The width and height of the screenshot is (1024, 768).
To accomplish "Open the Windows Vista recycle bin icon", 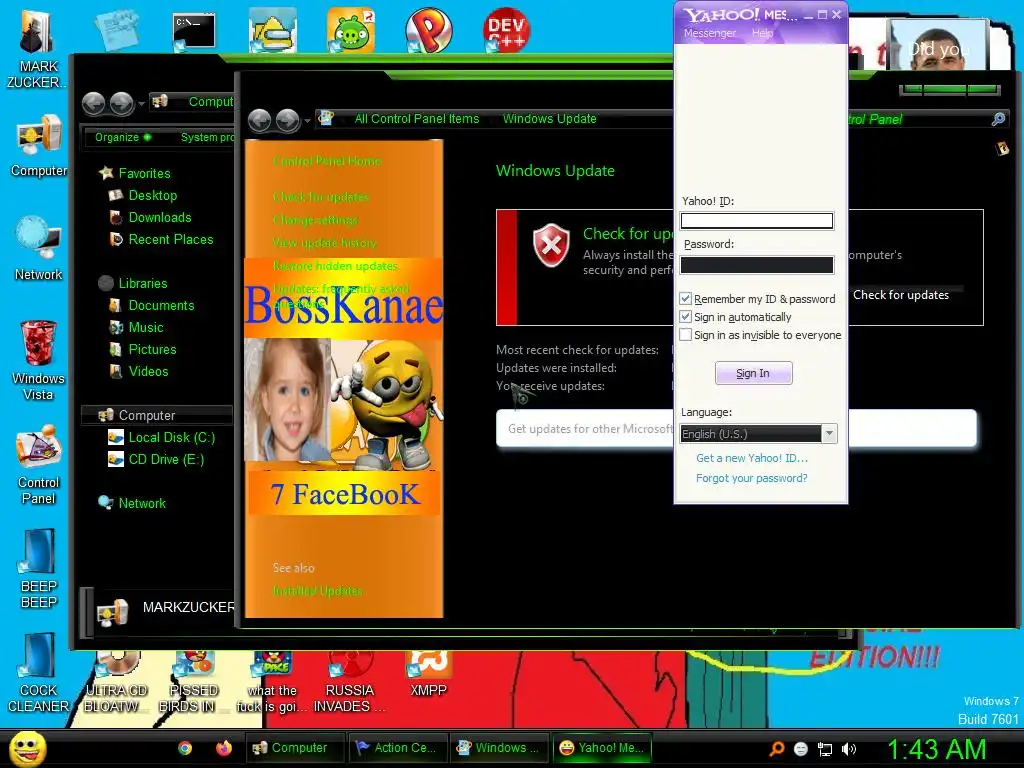I will tap(39, 360).
